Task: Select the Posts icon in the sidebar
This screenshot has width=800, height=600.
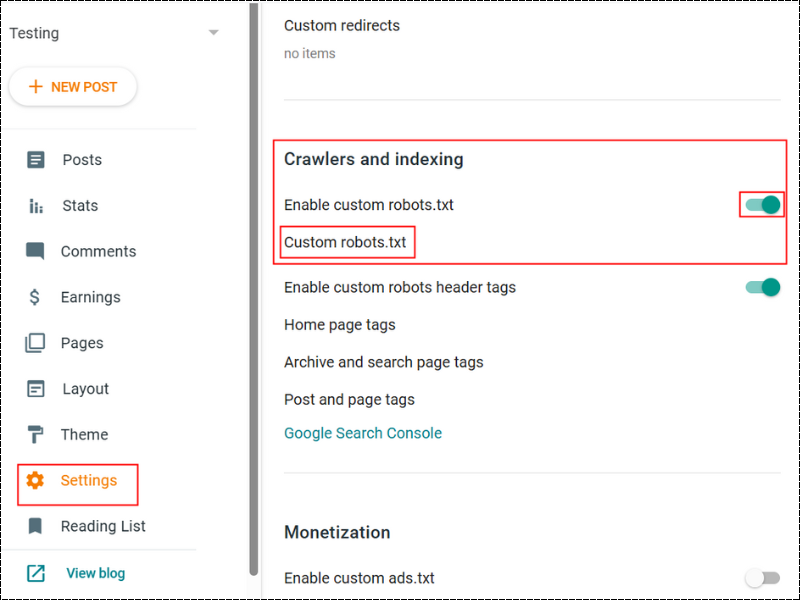Action: (36, 159)
